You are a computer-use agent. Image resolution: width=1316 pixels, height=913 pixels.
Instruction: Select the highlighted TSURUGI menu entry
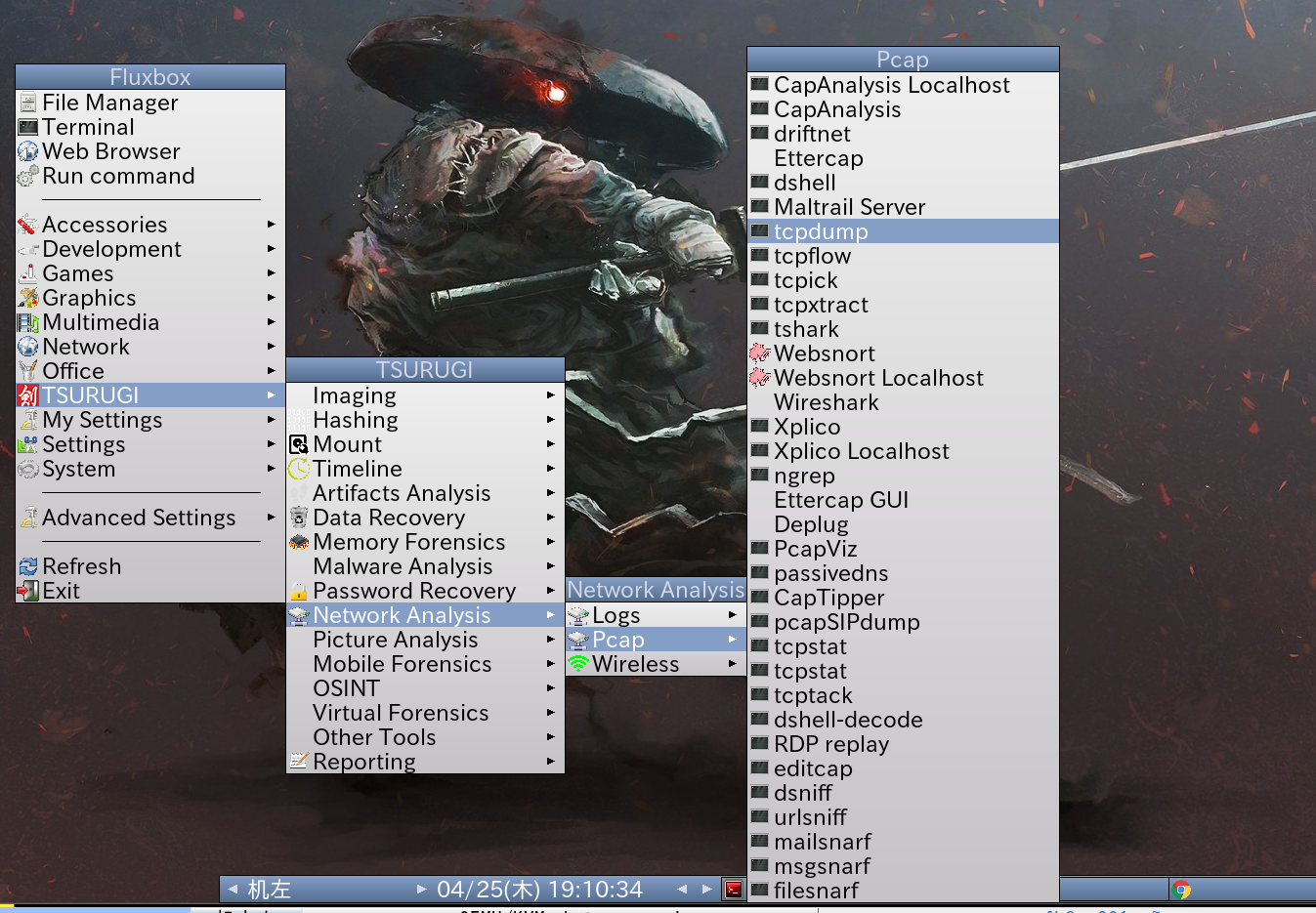click(x=150, y=395)
